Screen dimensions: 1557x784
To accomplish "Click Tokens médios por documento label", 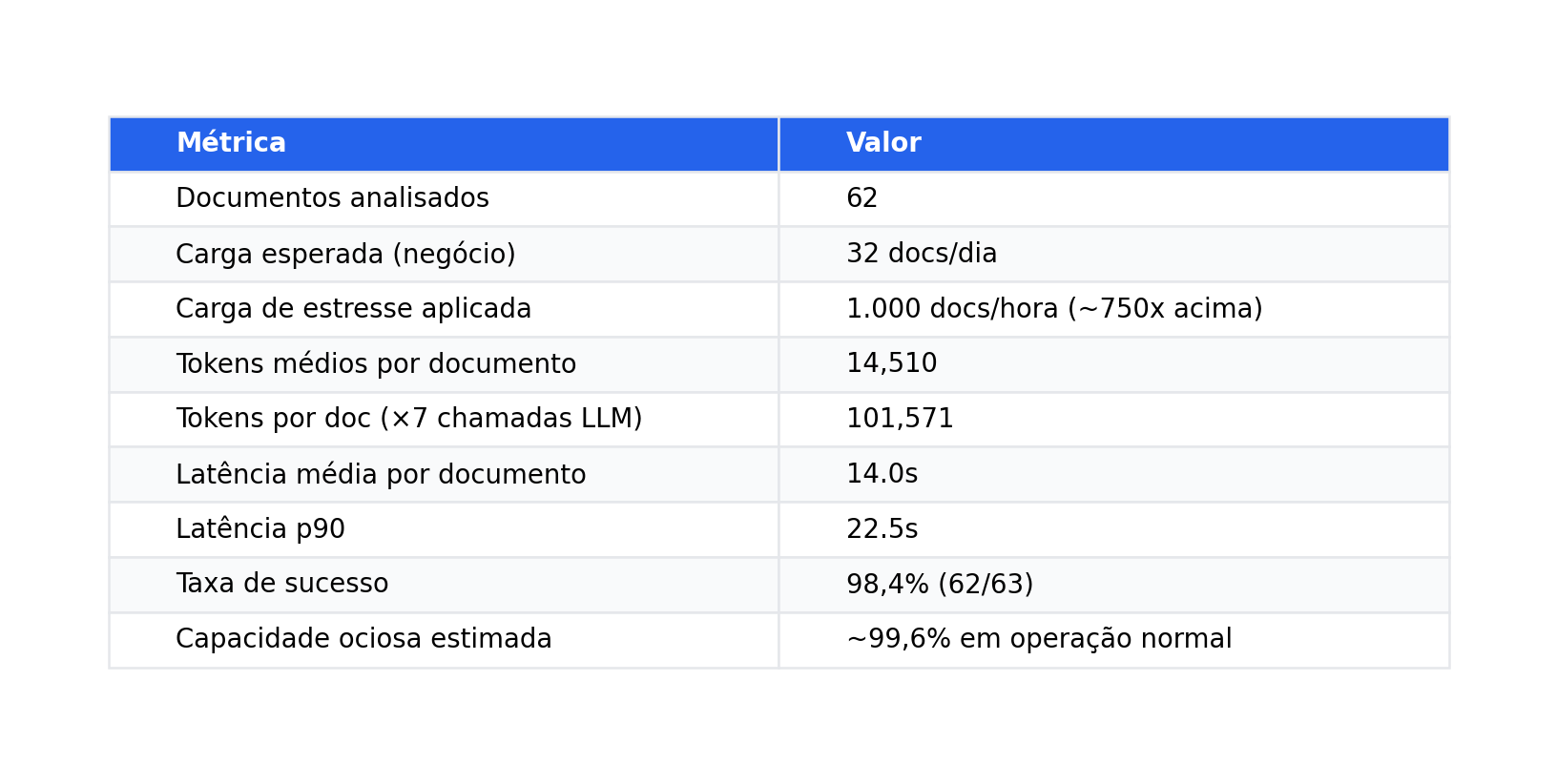I will [x=376, y=364].
